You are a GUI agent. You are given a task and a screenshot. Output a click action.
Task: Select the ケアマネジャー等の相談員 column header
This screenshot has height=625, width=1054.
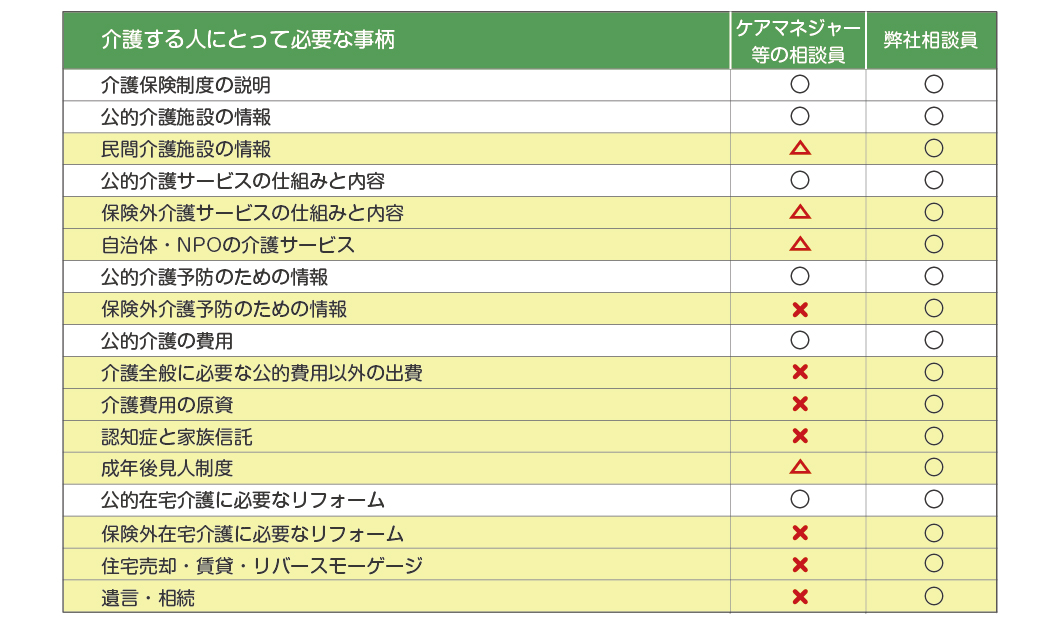[x=798, y=40]
